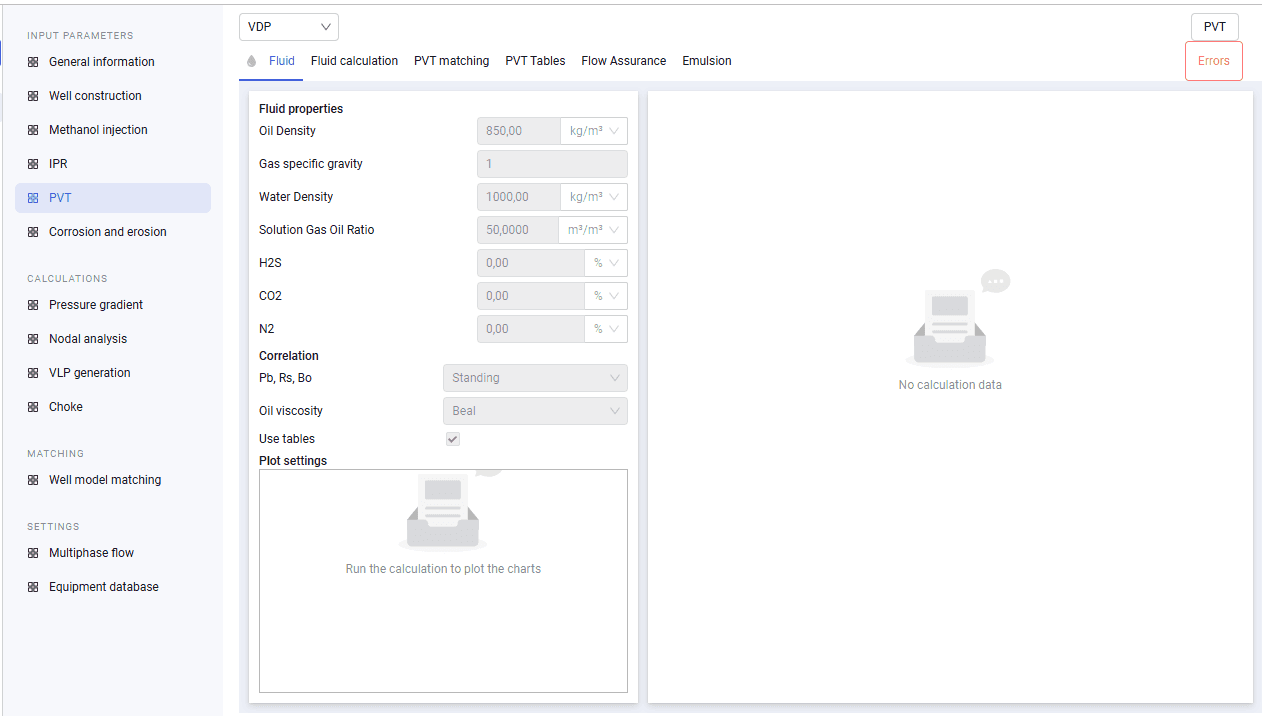Switch to the PVT matching tab

point(452,61)
